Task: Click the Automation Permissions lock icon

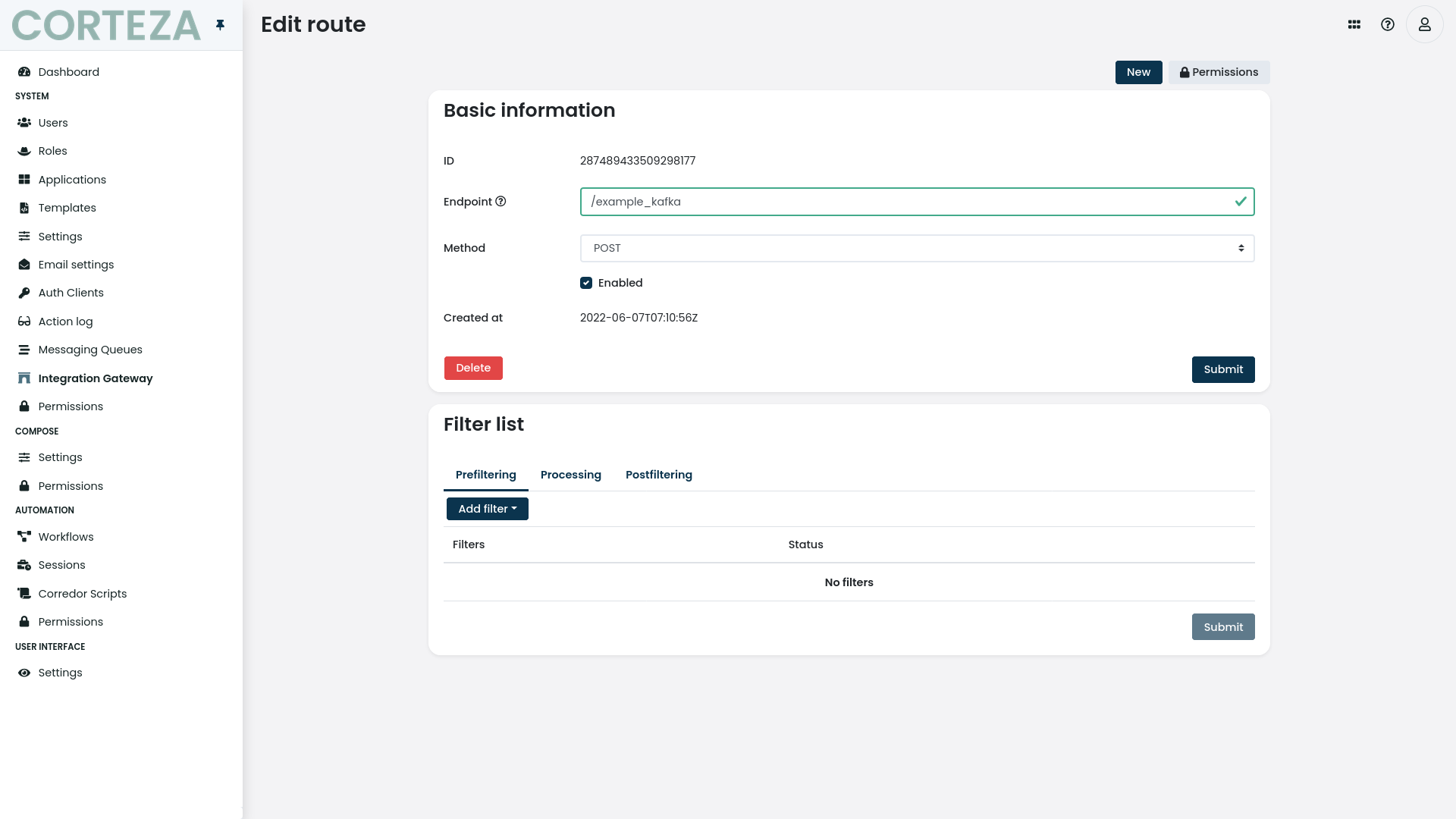Action: [24, 622]
